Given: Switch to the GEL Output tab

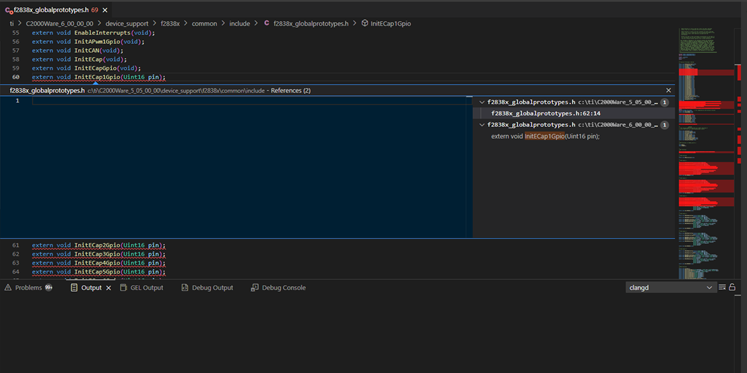Looking at the screenshot, I should point(141,288).
